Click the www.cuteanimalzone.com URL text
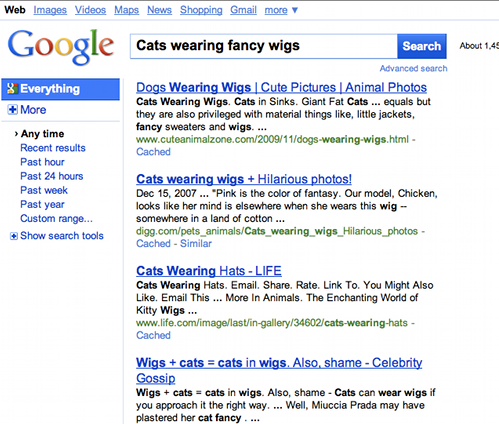499x424 pixels. click(272, 139)
